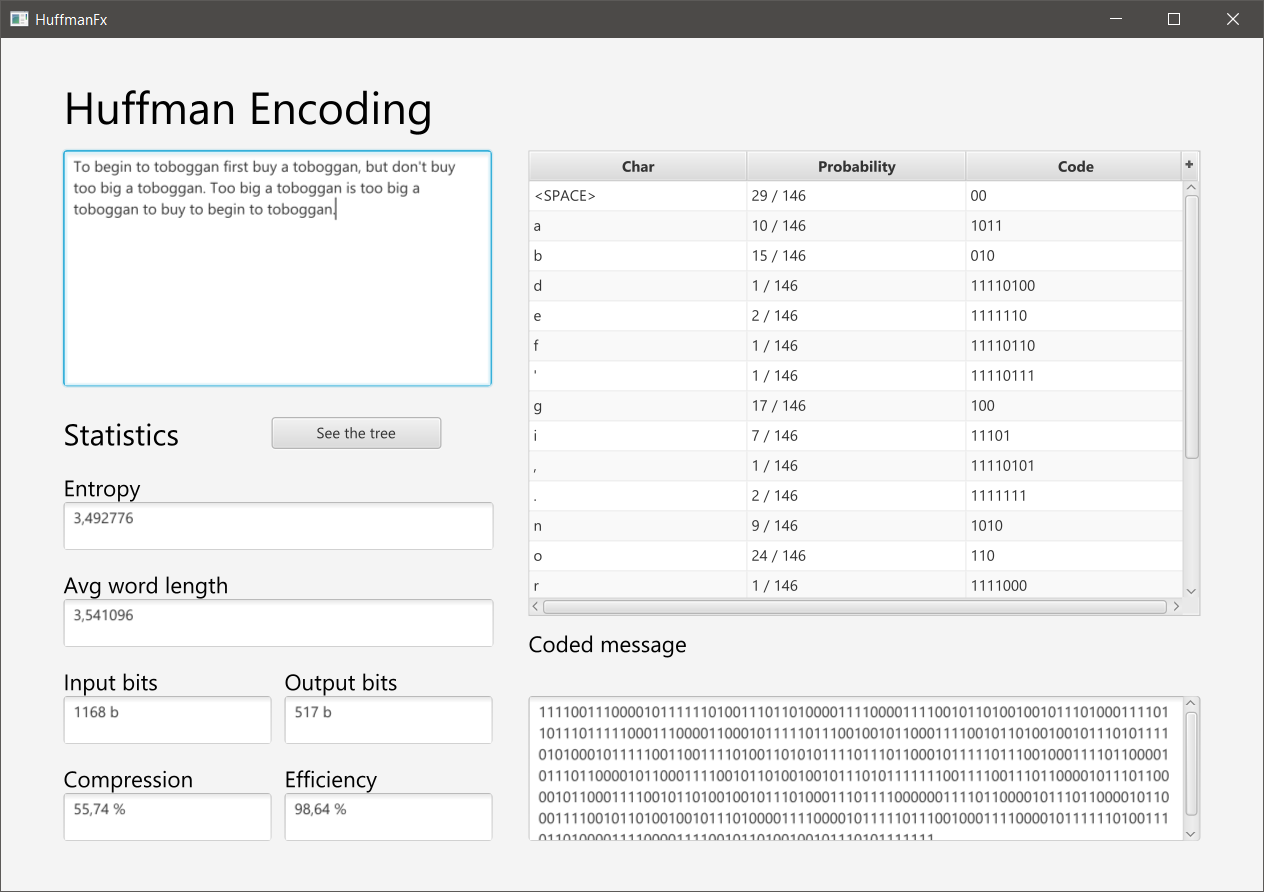Click code cell 010

[1075, 256]
